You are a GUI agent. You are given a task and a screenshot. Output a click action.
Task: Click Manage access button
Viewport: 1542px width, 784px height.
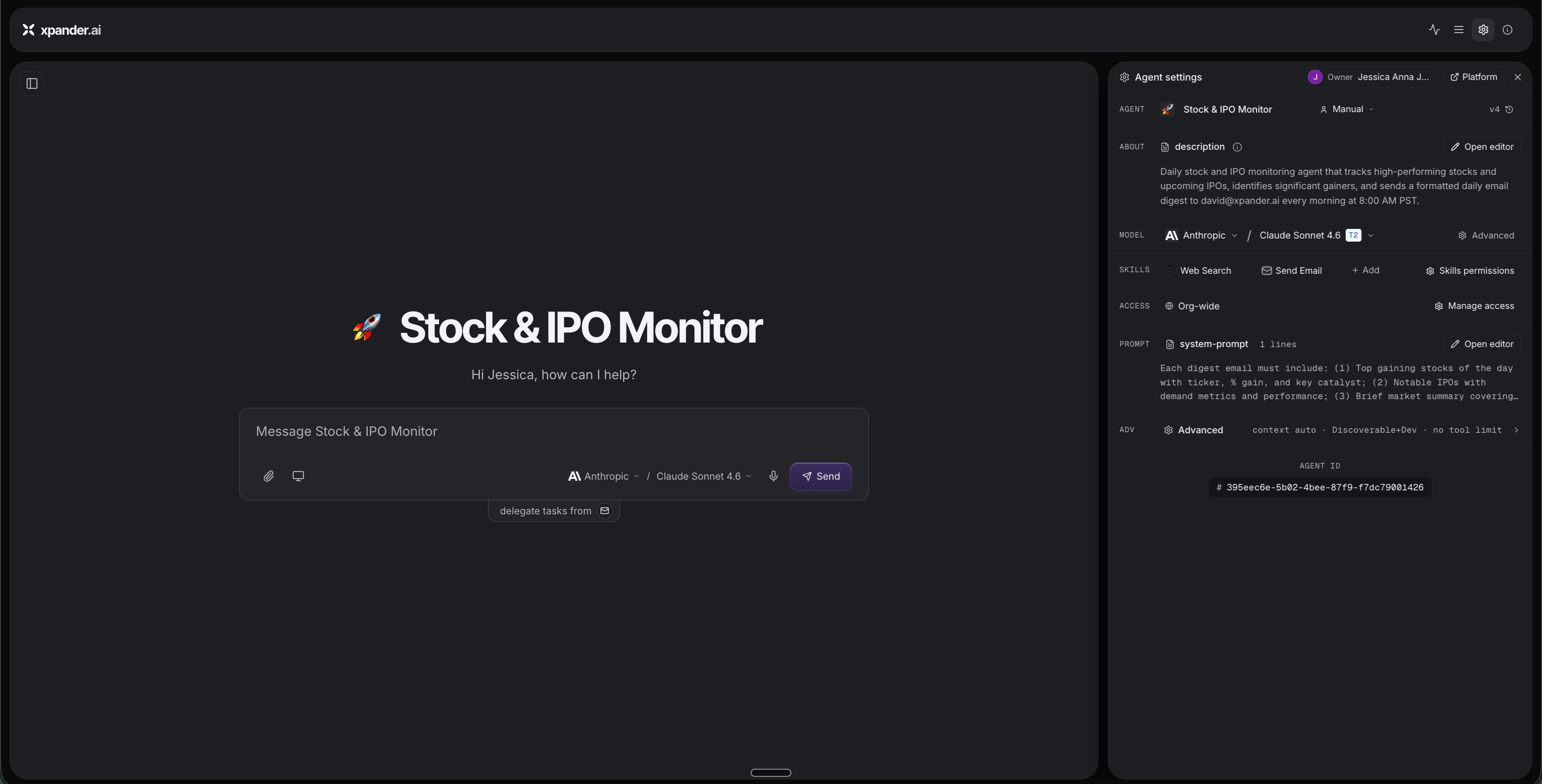click(x=1474, y=306)
